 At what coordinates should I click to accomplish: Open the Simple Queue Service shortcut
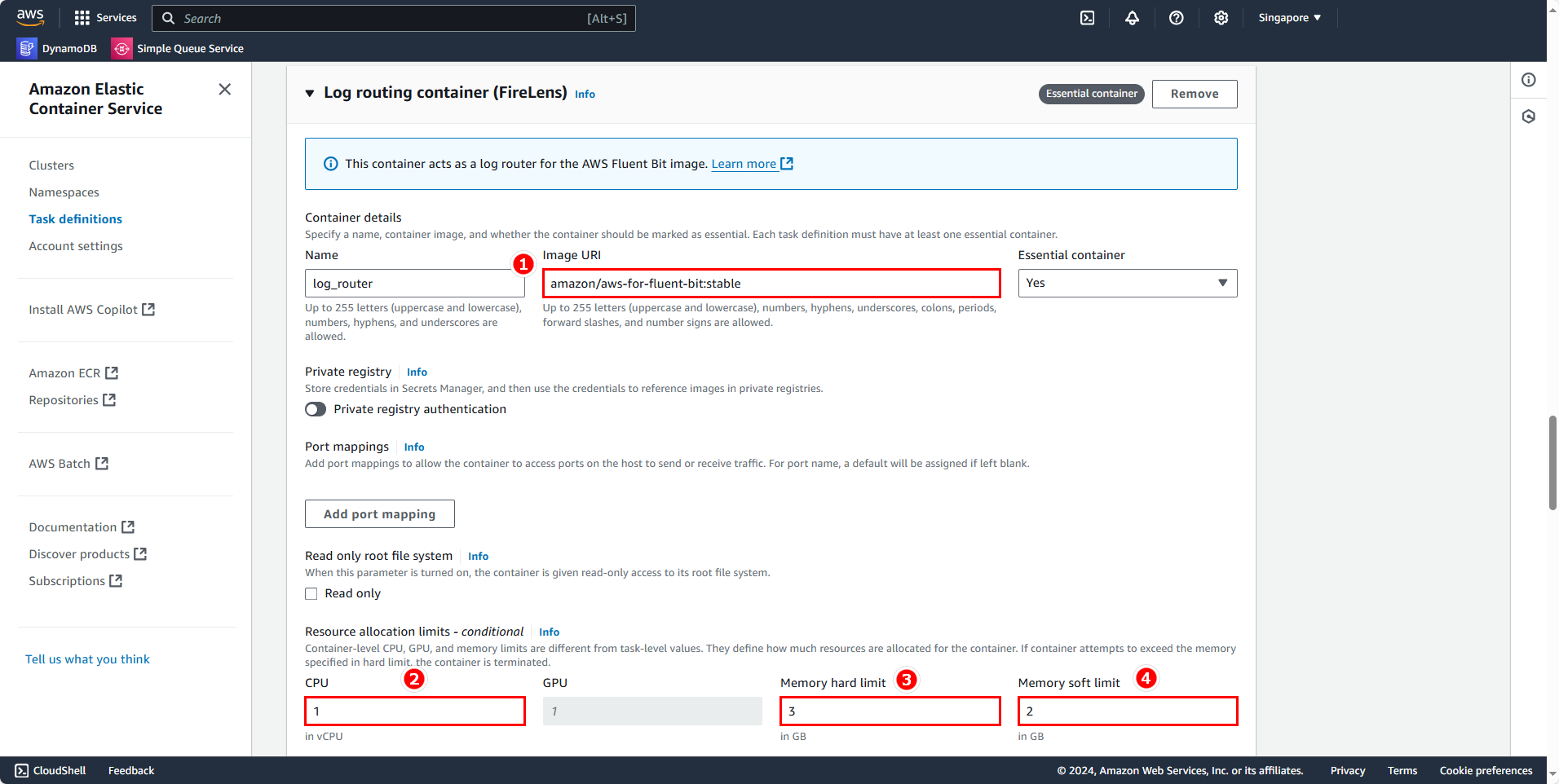point(178,49)
